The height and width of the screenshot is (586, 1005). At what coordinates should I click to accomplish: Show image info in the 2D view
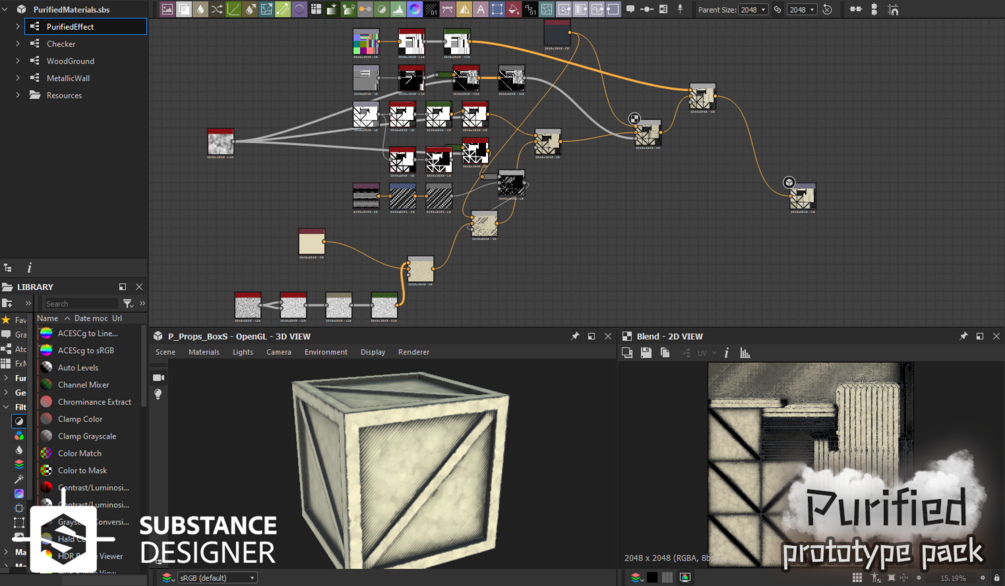pyautogui.click(x=726, y=353)
